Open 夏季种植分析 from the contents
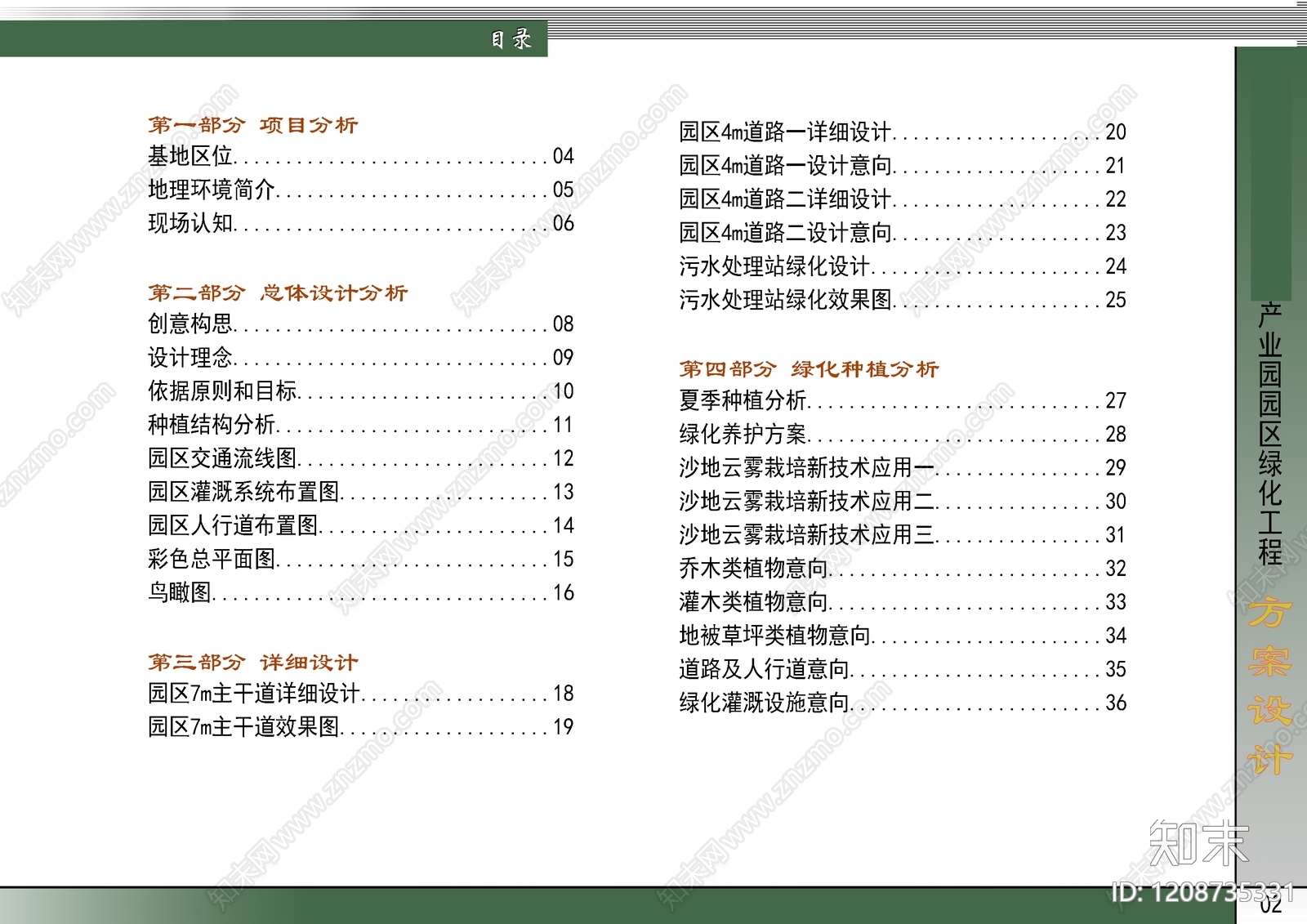Viewport: 1307px width, 924px height. [743, 401]
